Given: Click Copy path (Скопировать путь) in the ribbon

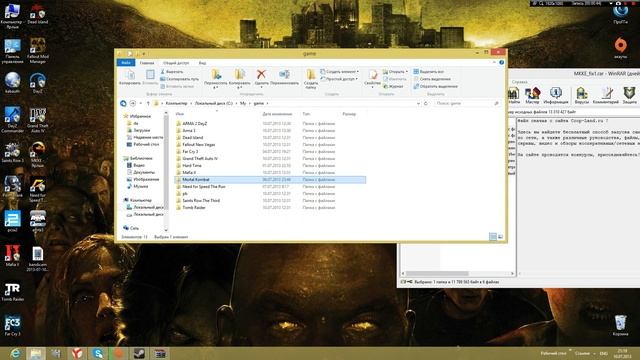Looking at the screenshot, I should (x=180, y=79).
